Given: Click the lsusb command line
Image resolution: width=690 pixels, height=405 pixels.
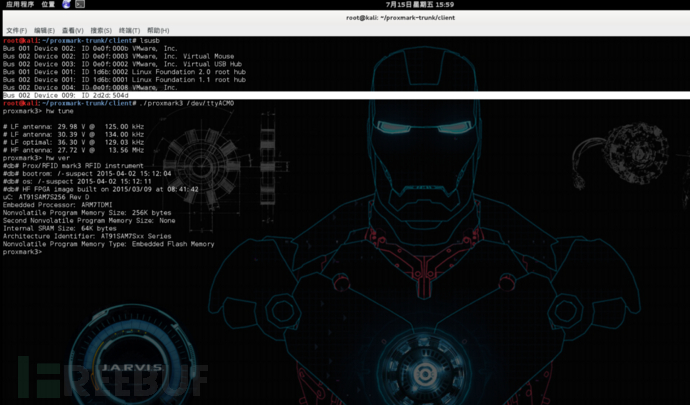Looking at the screenshot, I should [x=81, y=40].
